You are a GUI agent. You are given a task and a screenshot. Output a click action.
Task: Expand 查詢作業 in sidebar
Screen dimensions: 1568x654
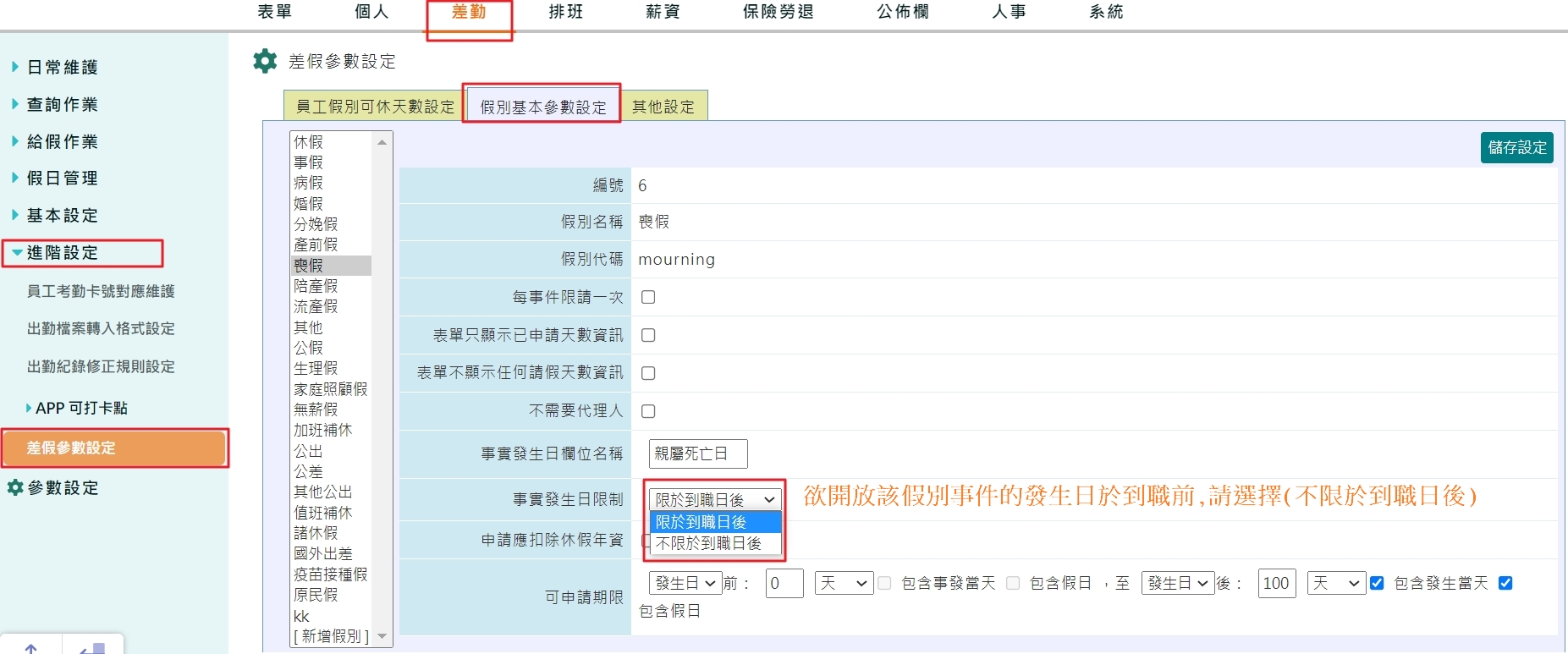(62, 104)
